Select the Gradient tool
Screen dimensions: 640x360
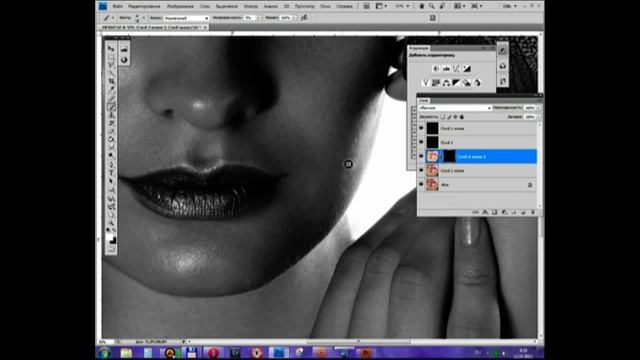[x=111, y=139]
